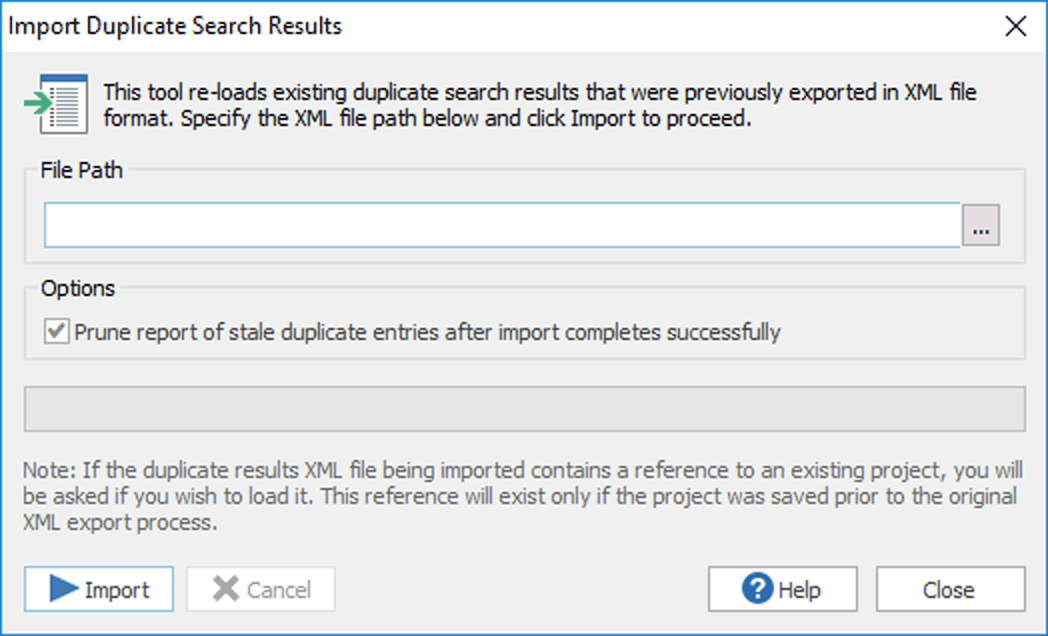This screenshot has width=1048, height=636.
Task: Expand the File Path group section
Action: point(80,170)
